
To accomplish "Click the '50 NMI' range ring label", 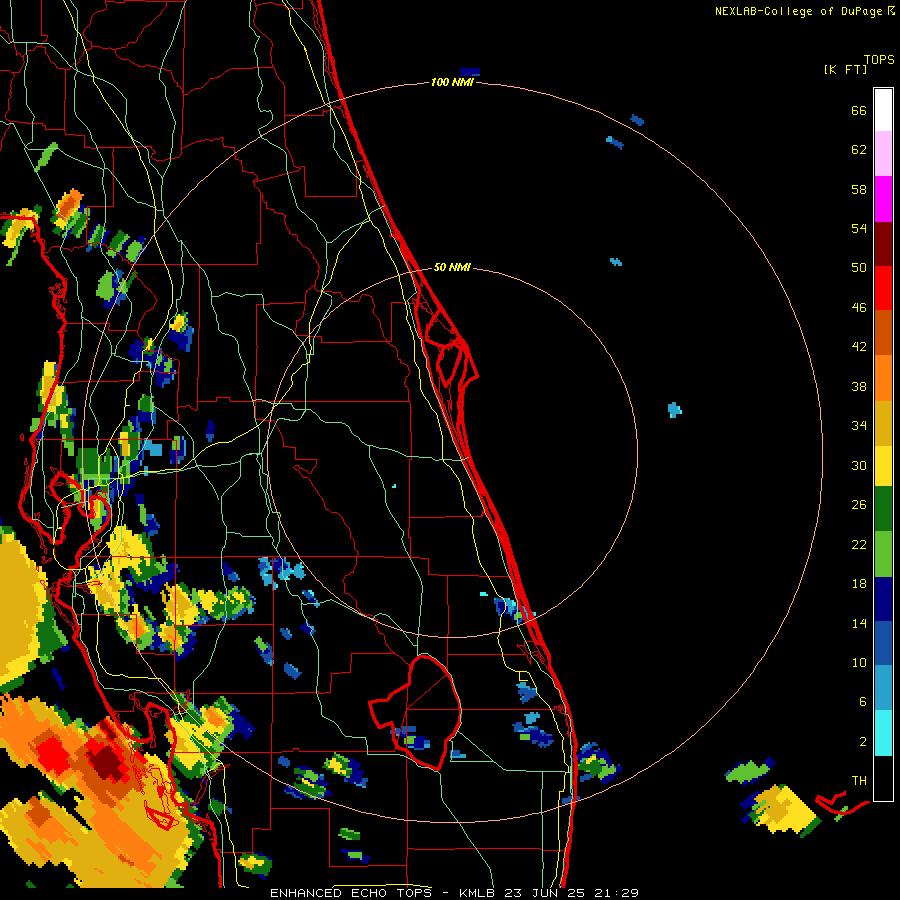I will click(x=452, y=267).
